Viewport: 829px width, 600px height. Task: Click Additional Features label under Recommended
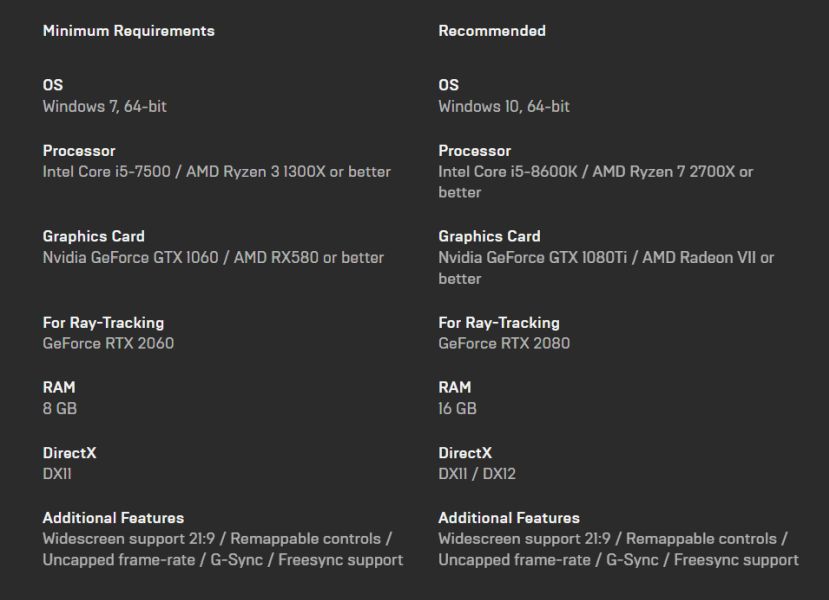pyautogui.click(x=509, y=518)
